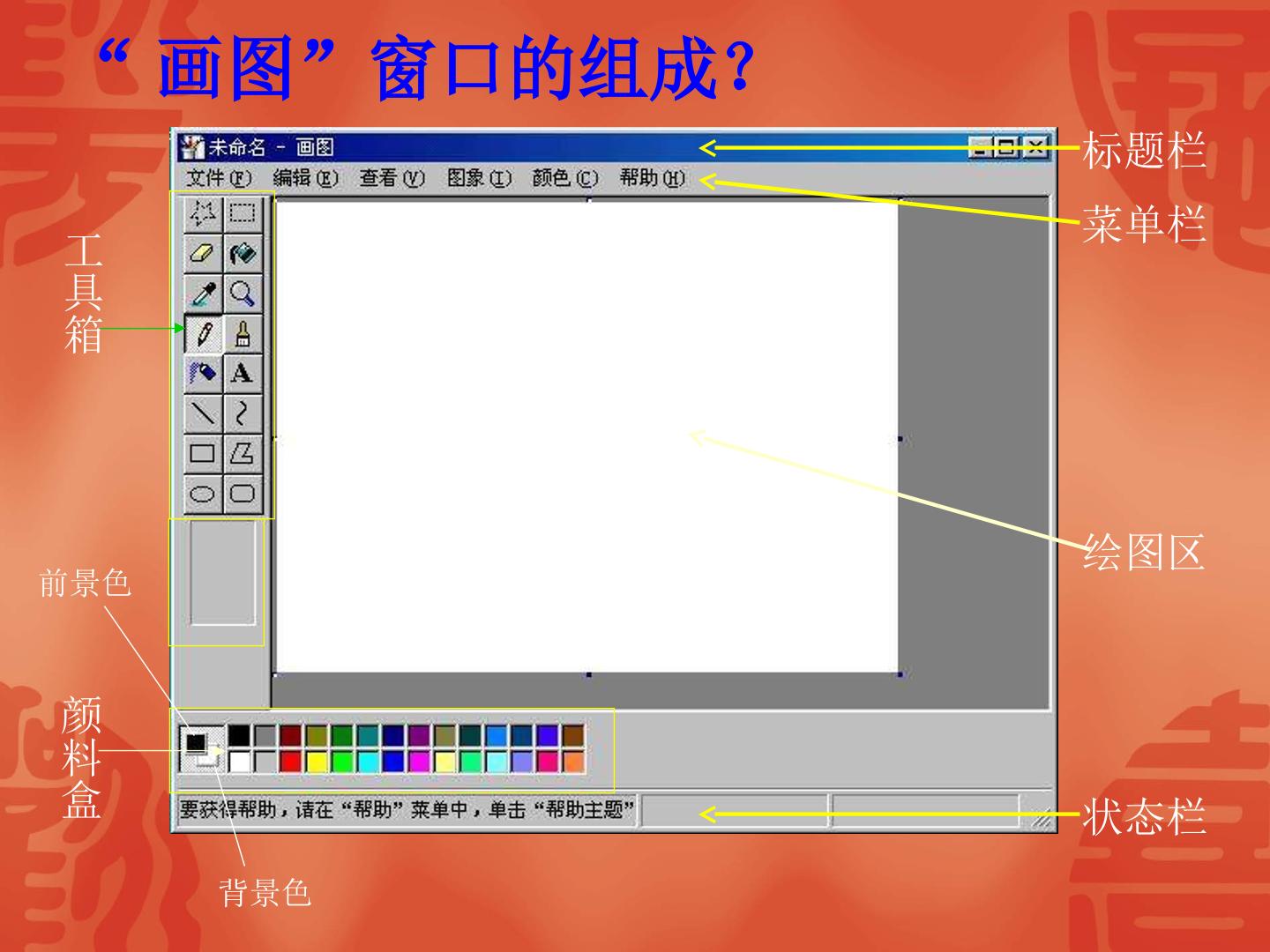Choose the dark gray swatch

[x=265, y=735]
